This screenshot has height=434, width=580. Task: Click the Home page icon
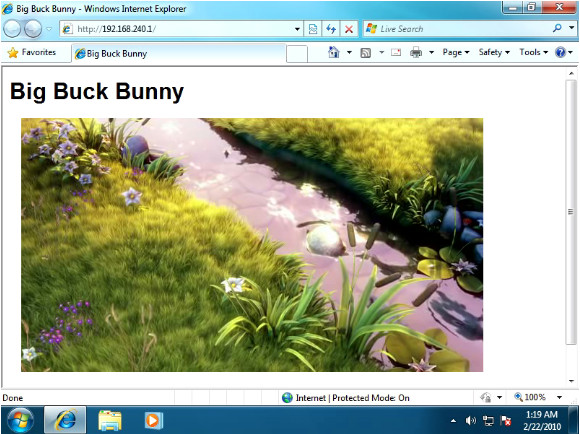coord(334,52)
